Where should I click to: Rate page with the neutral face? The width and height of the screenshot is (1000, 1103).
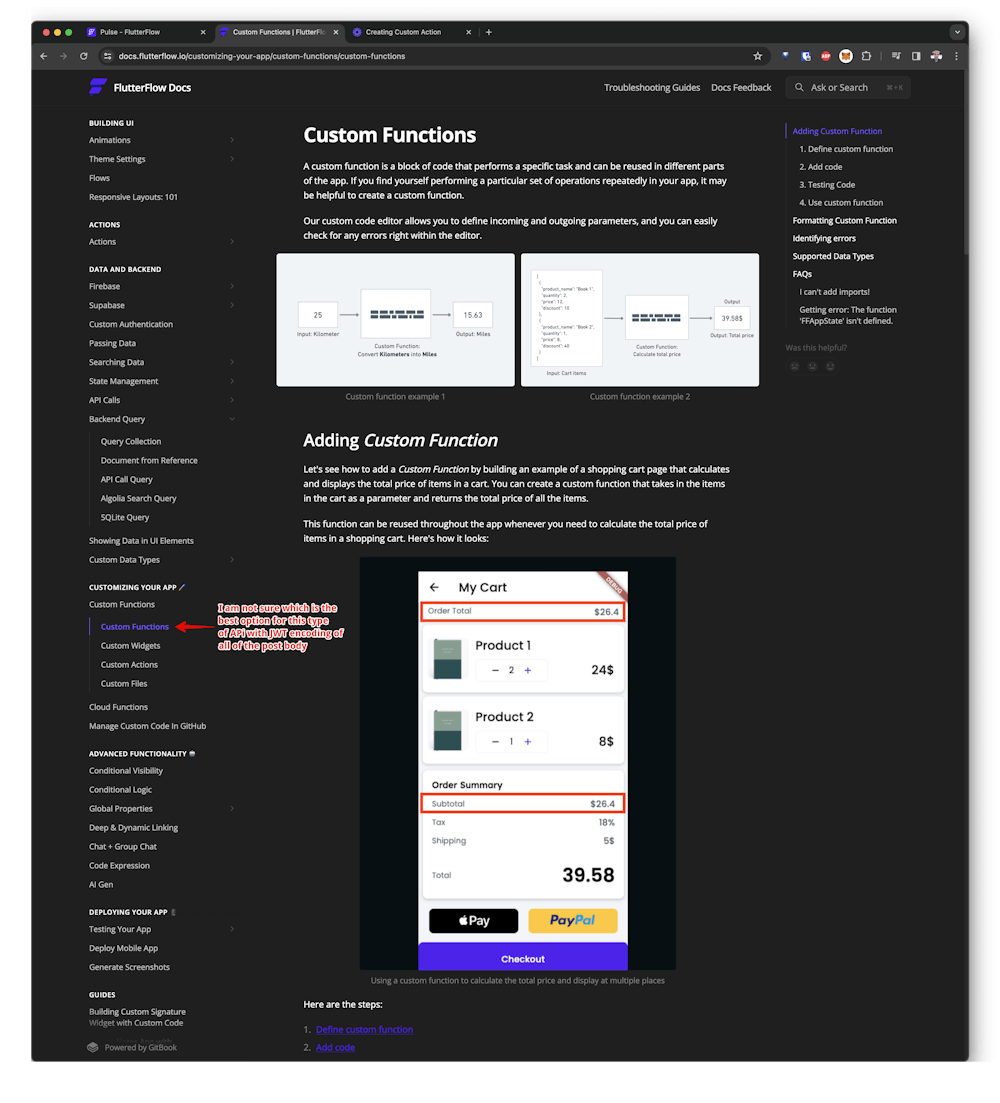[x=812, y=366]
